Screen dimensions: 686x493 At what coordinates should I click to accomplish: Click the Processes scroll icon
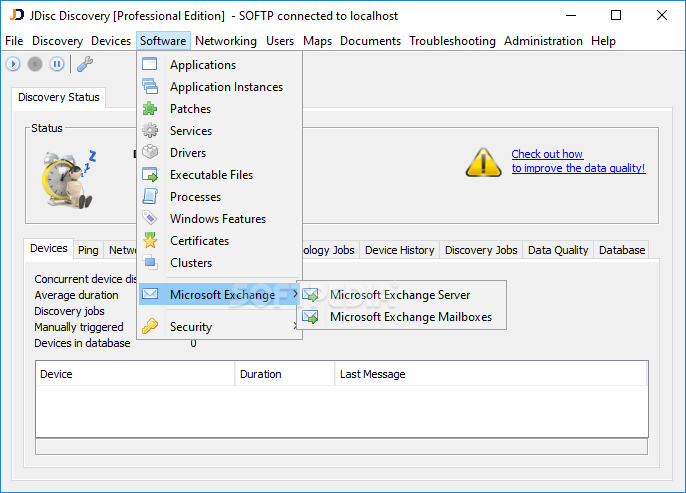150,196
